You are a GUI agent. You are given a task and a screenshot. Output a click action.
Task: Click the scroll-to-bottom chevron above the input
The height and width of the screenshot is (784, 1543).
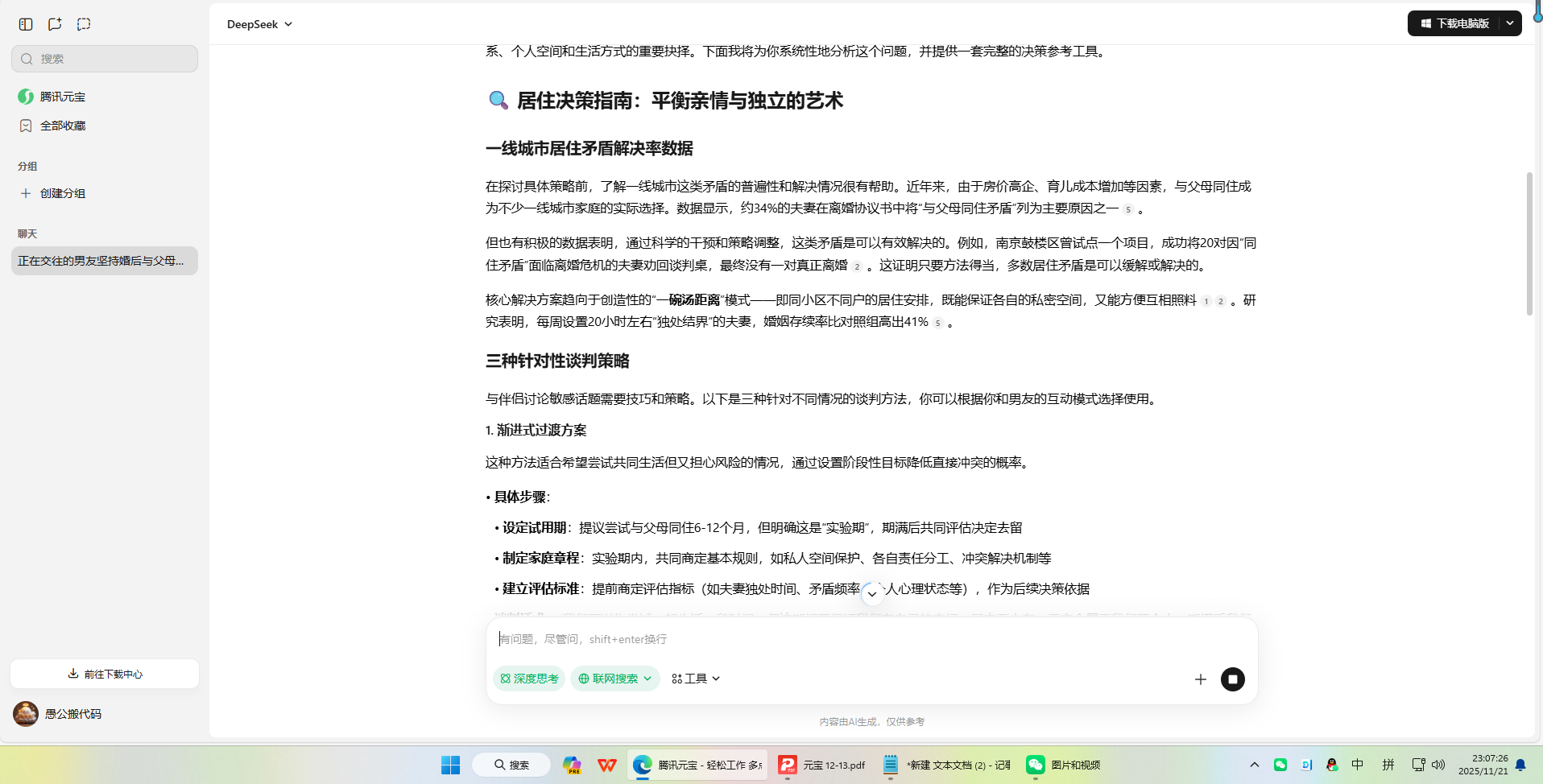872,593
